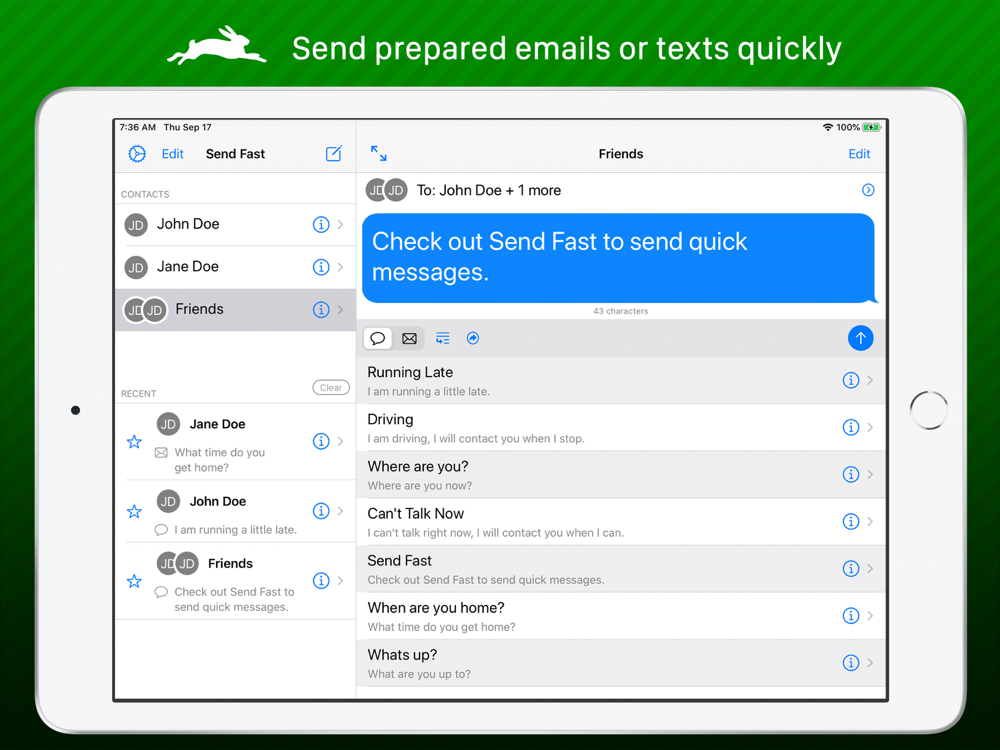1000x750 pixels.
Task: Open info for Driving message
Action: click(851, 427)
